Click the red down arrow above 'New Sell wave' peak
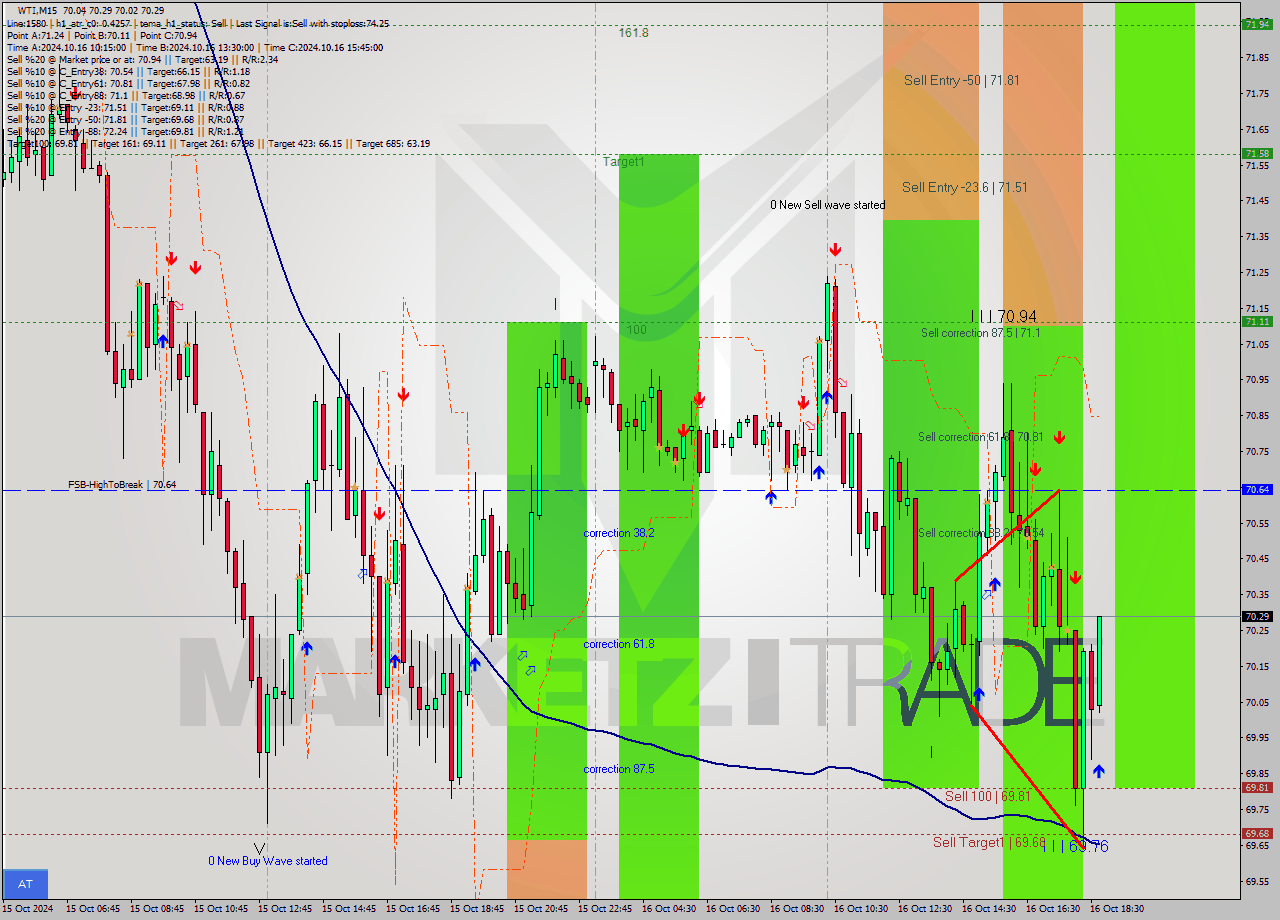Viewport: 1280px width, 920px height. click(834, 249)
